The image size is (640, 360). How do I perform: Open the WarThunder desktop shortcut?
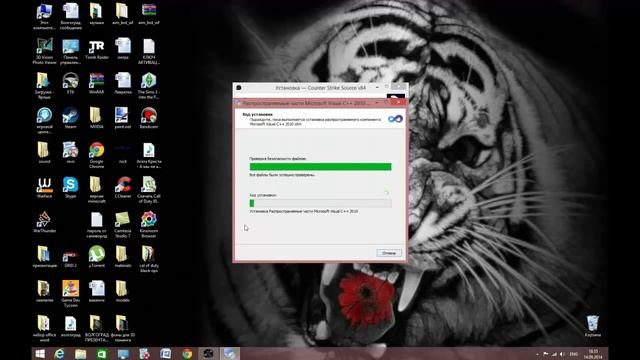click(44, 222)
